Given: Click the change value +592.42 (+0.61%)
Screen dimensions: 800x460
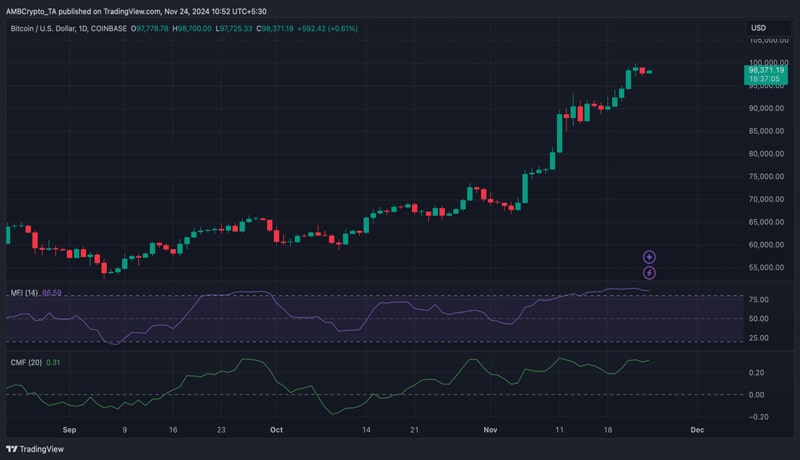Looking at the screenshot, I should pyautogui.click(x=328, y=29).
